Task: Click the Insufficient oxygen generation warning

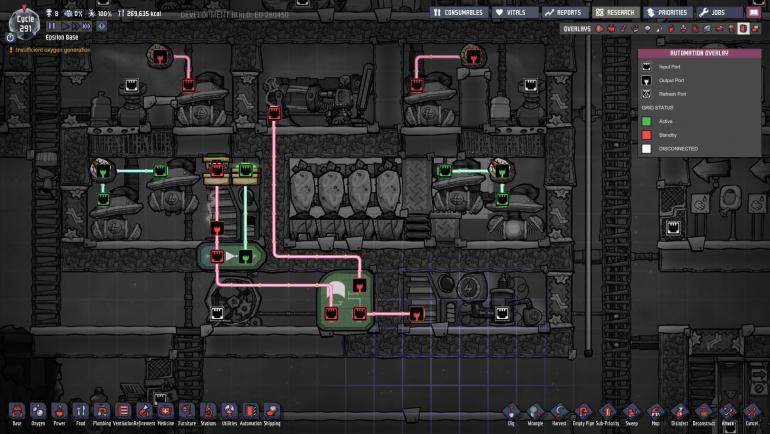Action: (x=52, y=49)
